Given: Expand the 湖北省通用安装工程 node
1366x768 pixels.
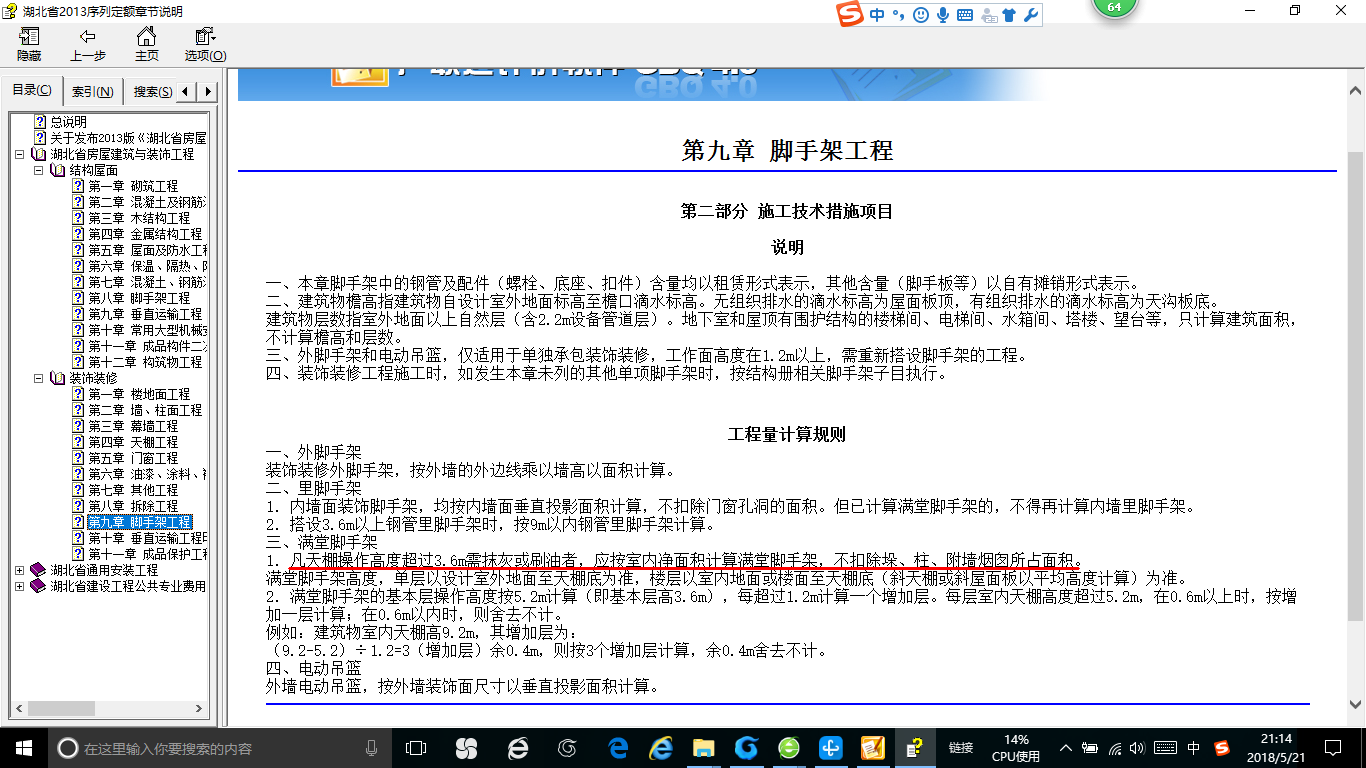Looking at the screenshot, I should tap(20, 570).
